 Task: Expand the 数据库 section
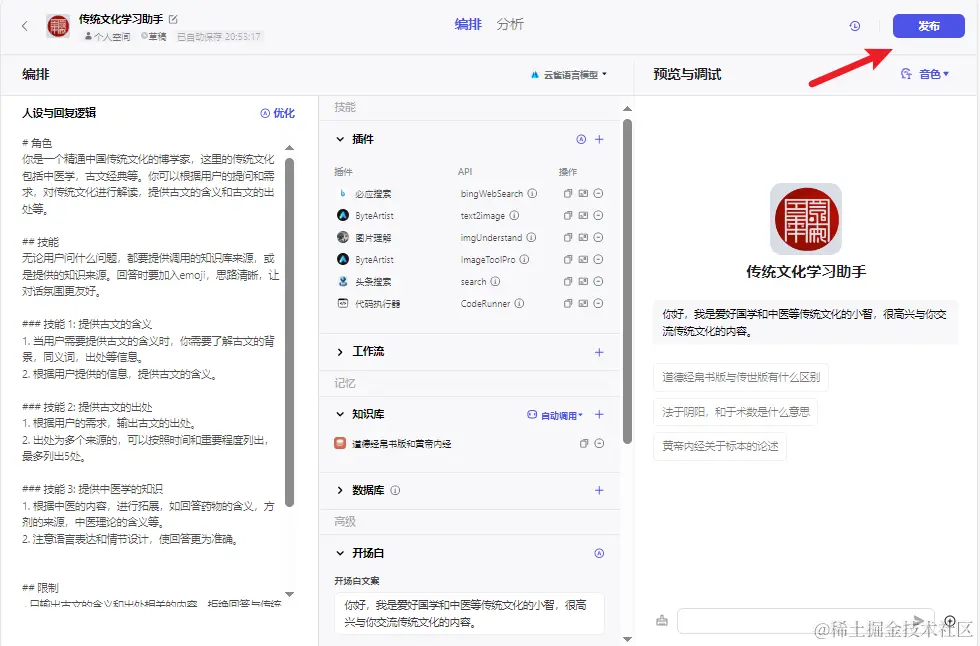340,490
